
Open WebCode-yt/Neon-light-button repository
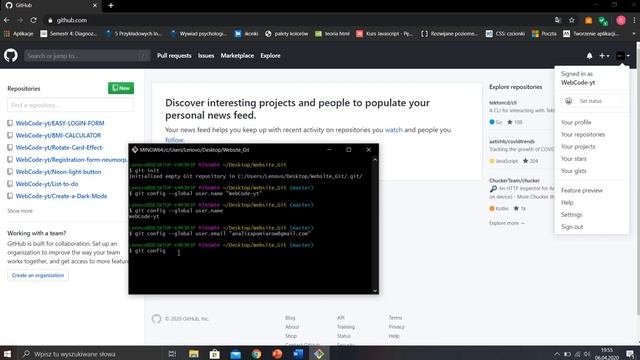tap(58, 172)
